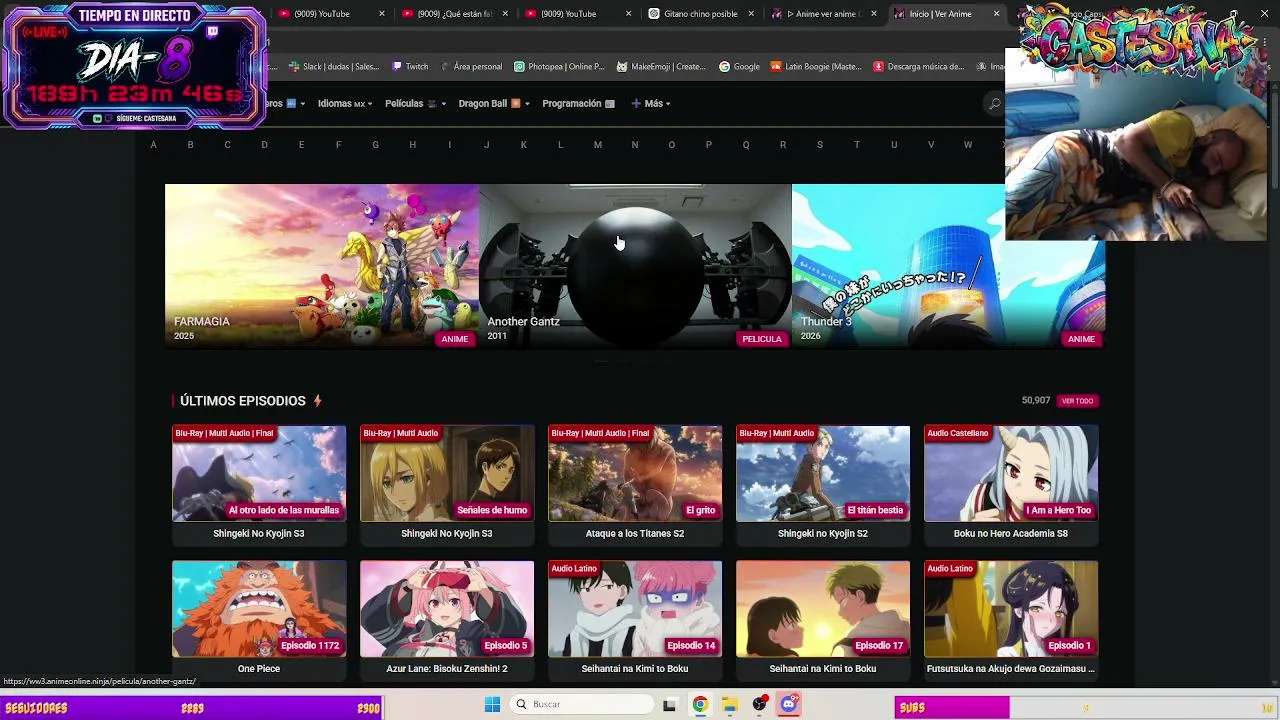Click the Boku no Hero Academia S8 title
The image size is (1280, 720).
tap(1011, 534)
